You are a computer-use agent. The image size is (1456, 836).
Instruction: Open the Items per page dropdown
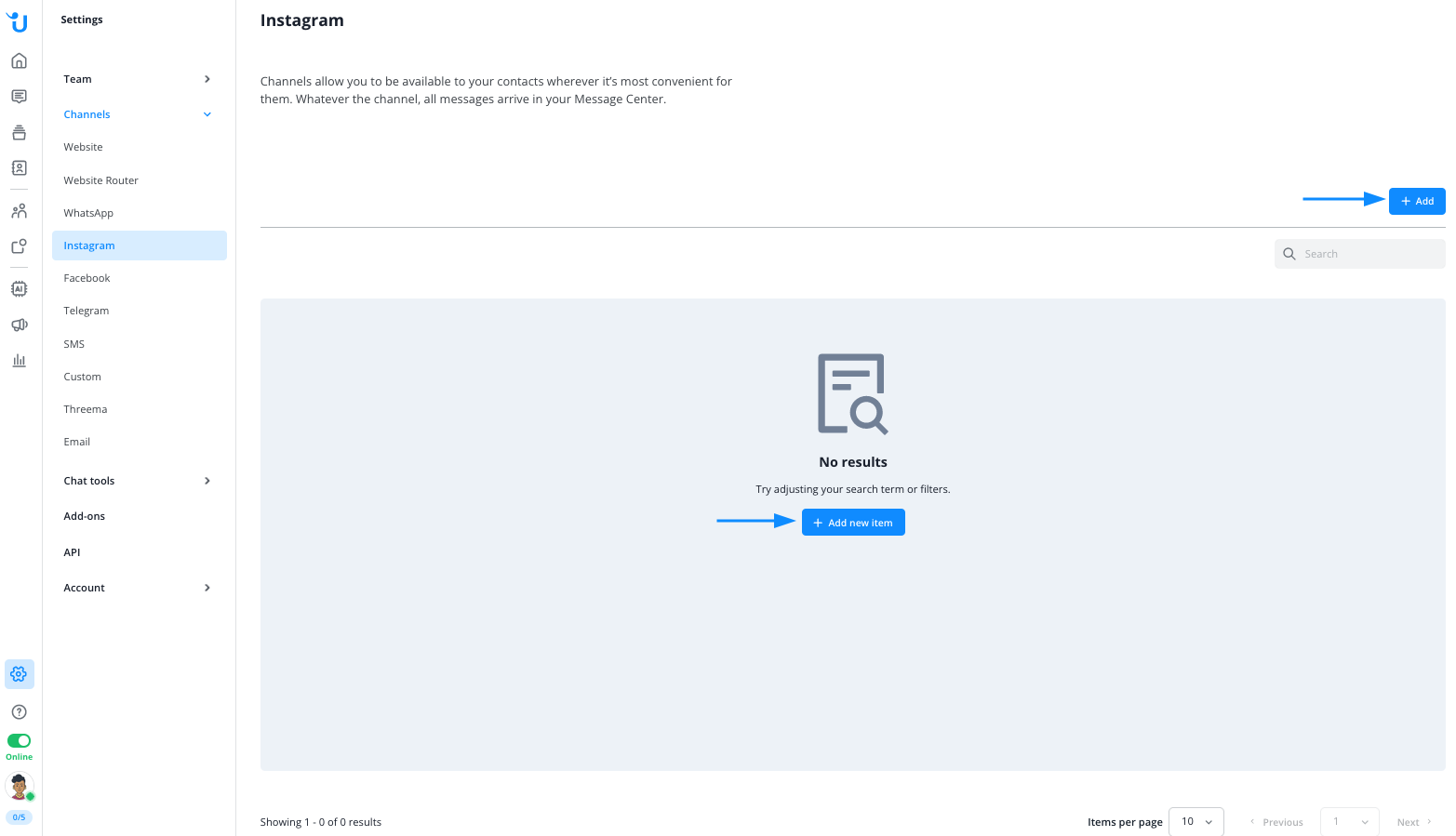[x=1196, y=822]
